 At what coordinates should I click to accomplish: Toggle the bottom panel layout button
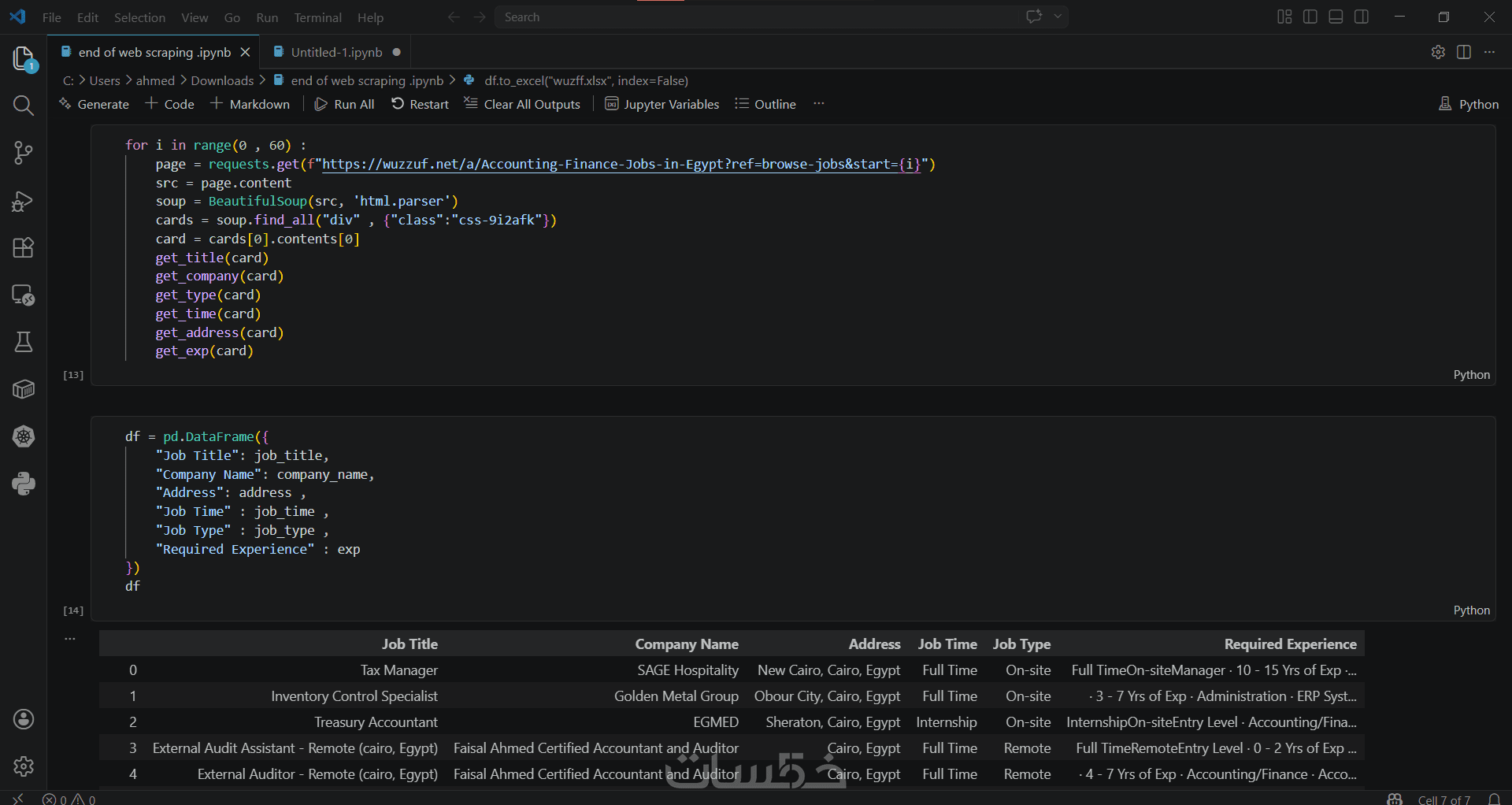click(x=1336, y=17)
